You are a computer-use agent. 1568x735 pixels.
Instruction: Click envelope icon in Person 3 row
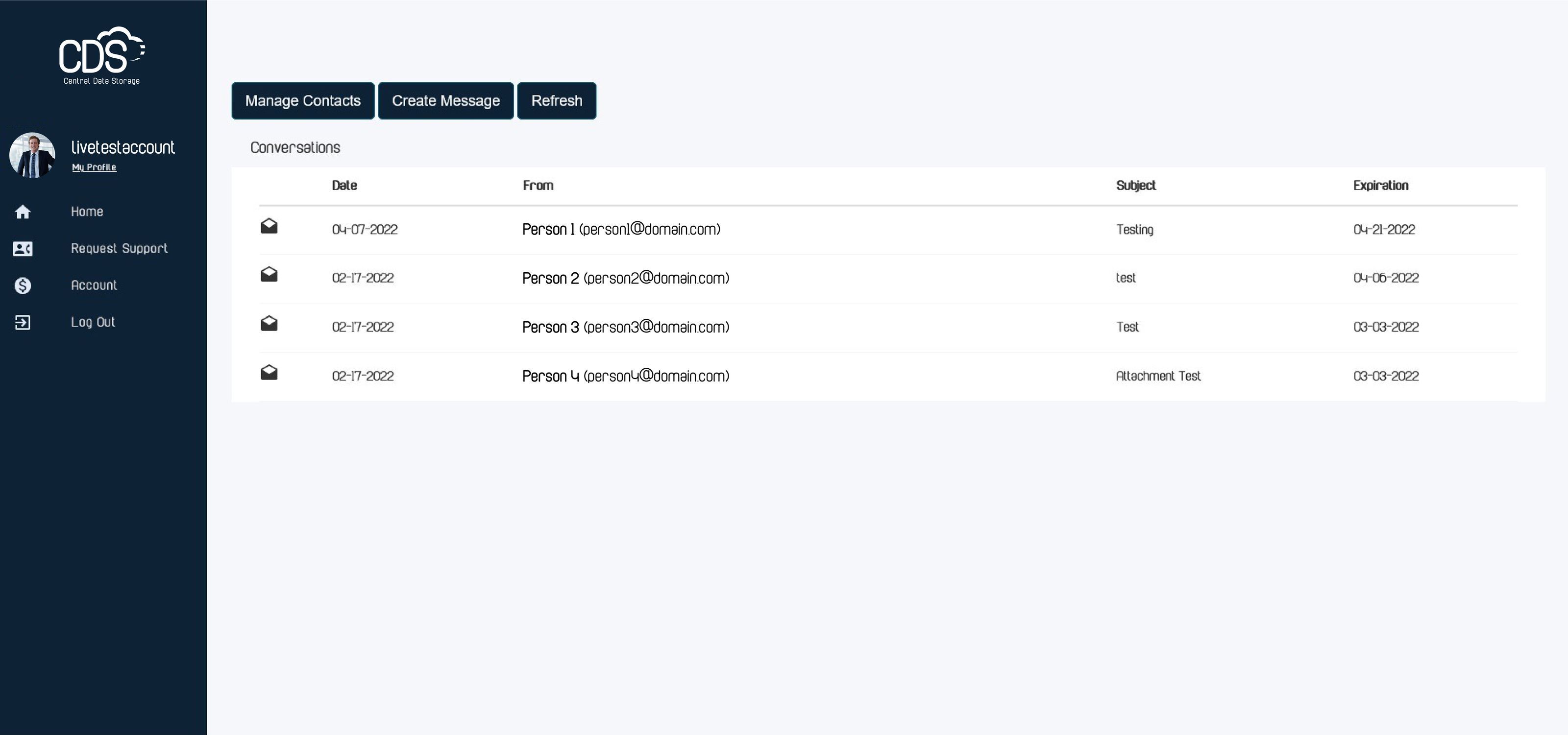coord(269,324)
